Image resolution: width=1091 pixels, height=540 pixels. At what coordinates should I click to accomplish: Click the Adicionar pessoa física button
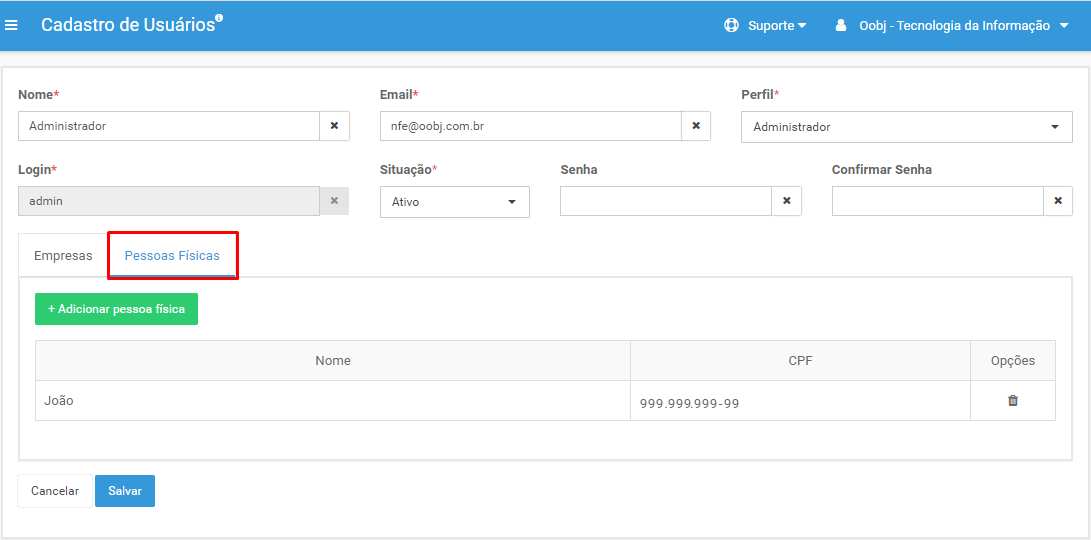(117, 309)
